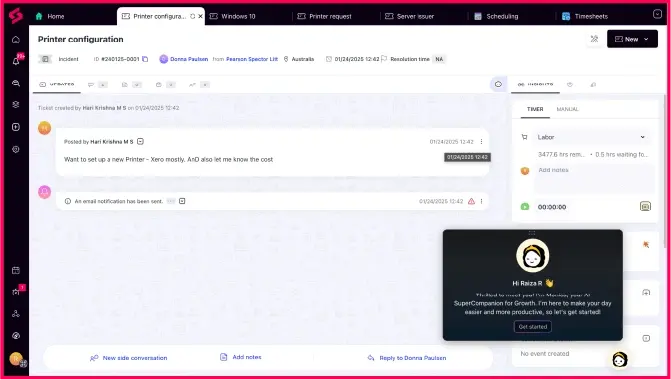The image size is (671, 380).
Task: Click the Incident type icon
Action: point(45,59)
